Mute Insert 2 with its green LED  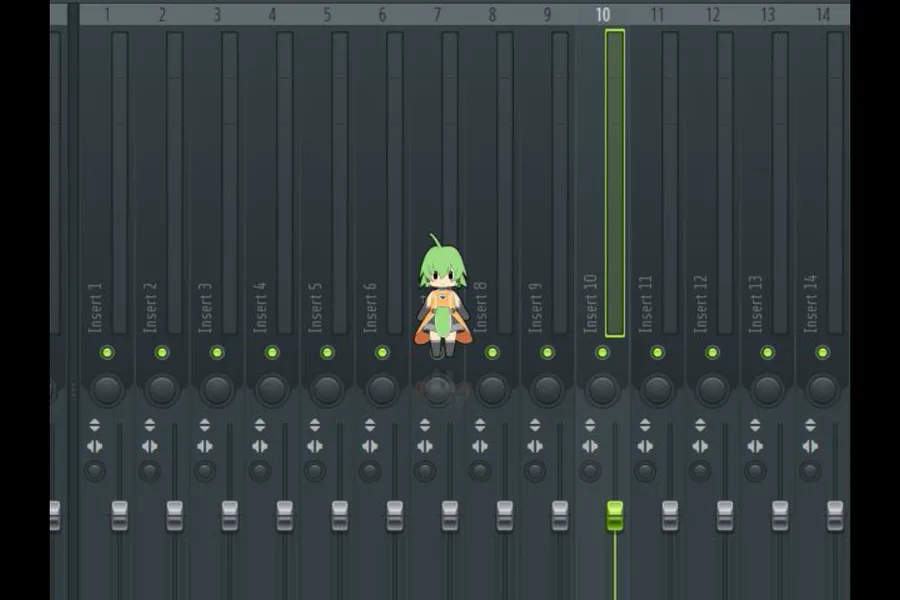162,353
